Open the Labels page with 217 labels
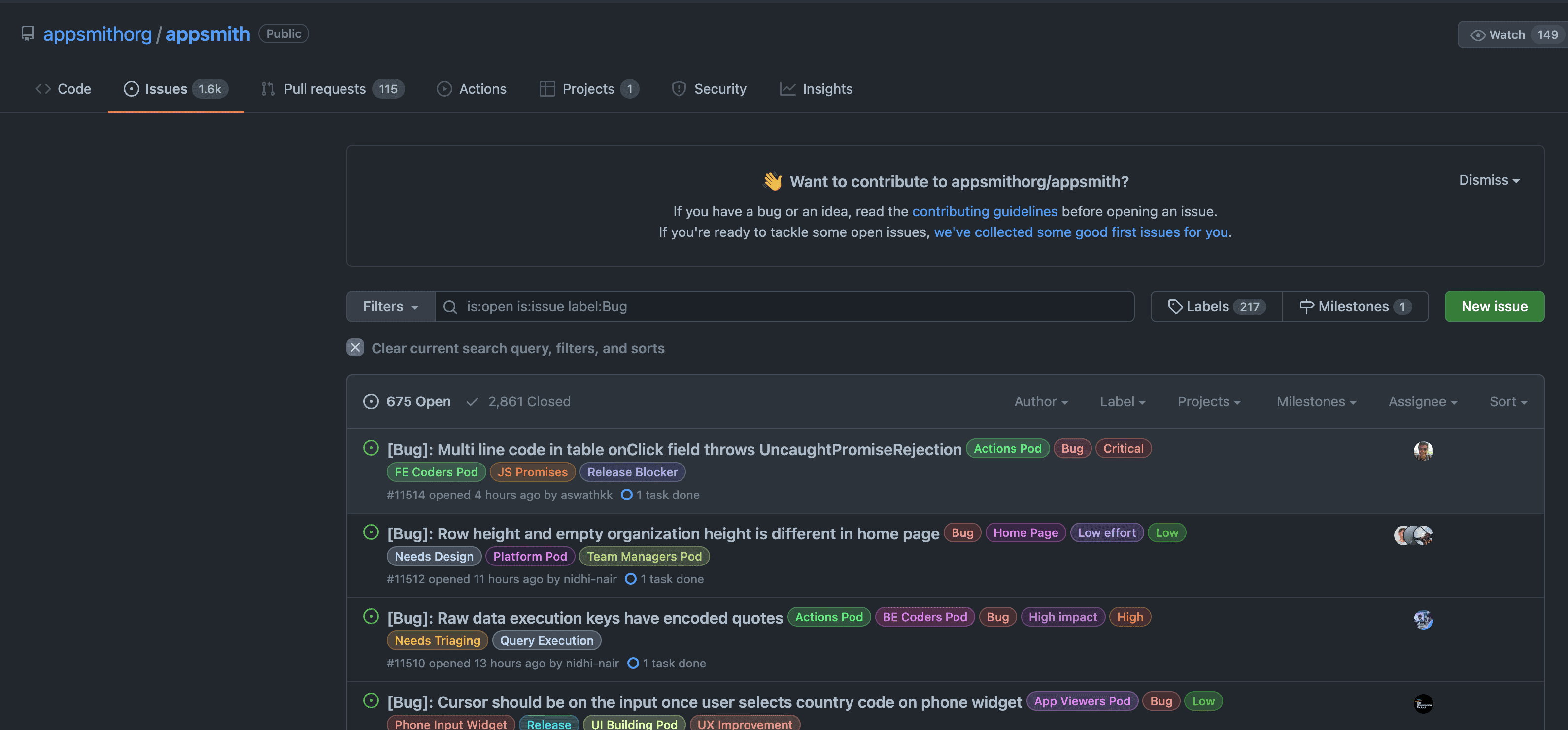 pyautogui.click(x=1216, y=306)
